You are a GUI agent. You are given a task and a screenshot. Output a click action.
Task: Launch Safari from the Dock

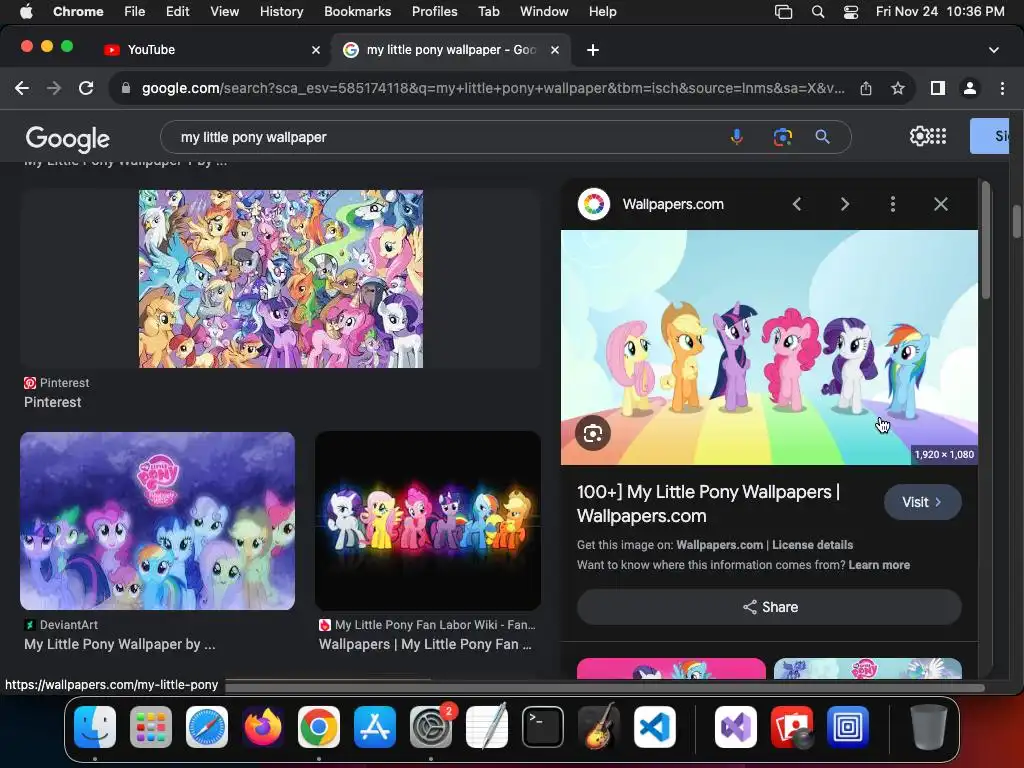pos(207,727)
